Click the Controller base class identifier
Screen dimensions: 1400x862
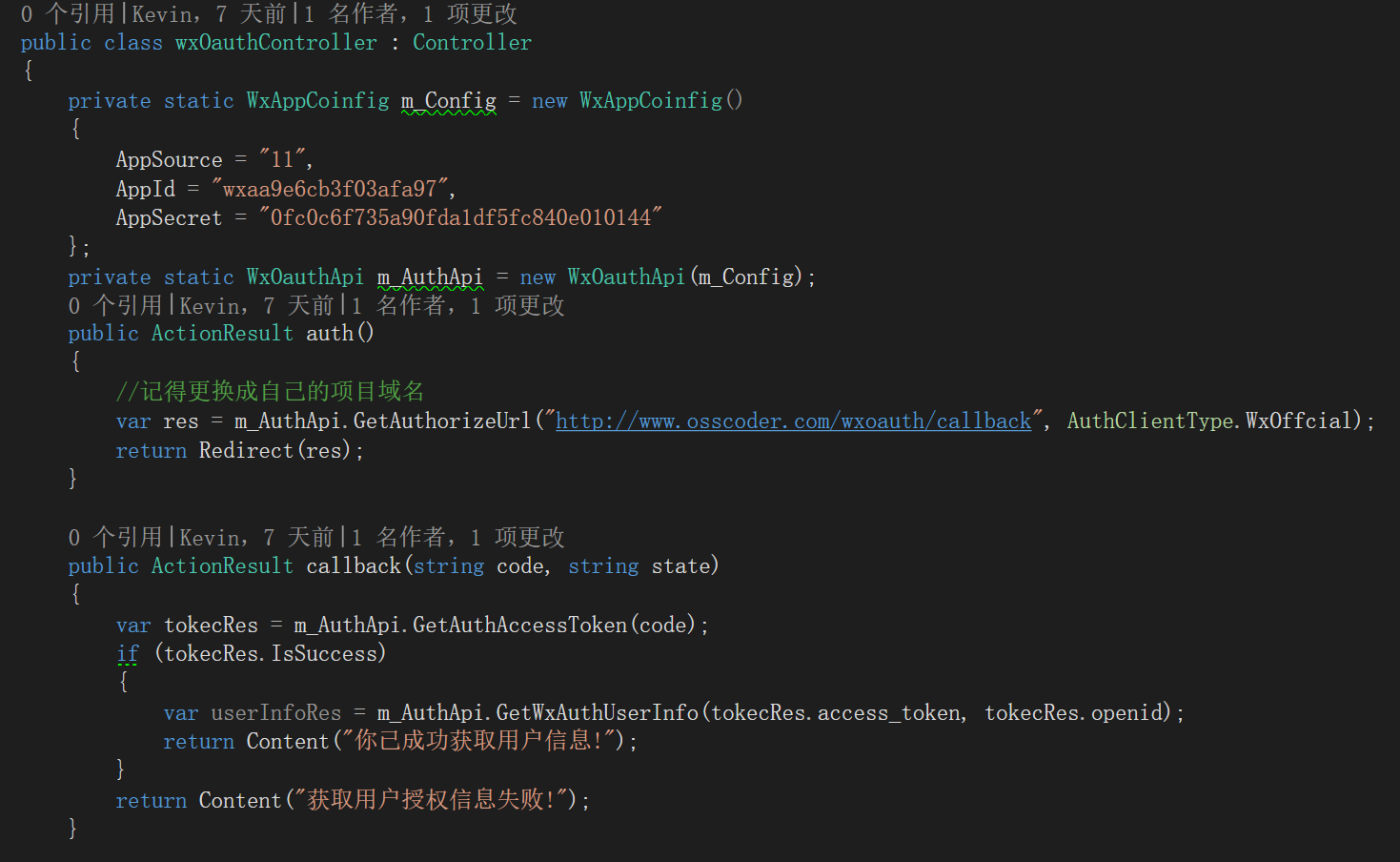click(472, 43)
